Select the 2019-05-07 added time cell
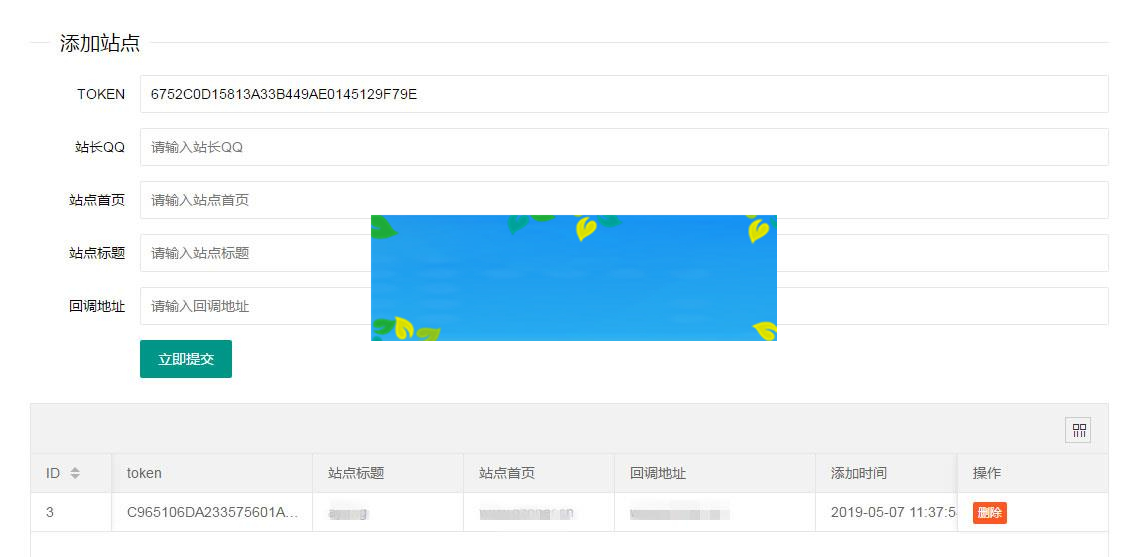 tap(885, 512)
